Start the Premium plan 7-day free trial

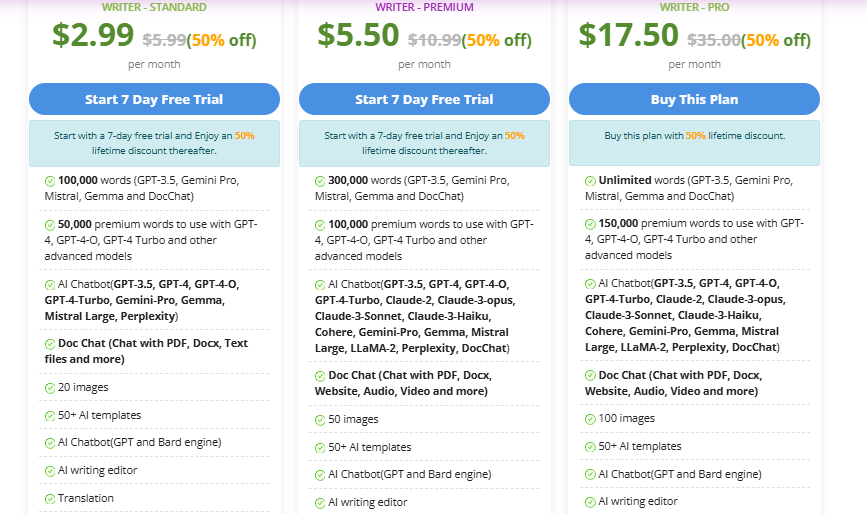pyautogui.click(x=424, y=99)
